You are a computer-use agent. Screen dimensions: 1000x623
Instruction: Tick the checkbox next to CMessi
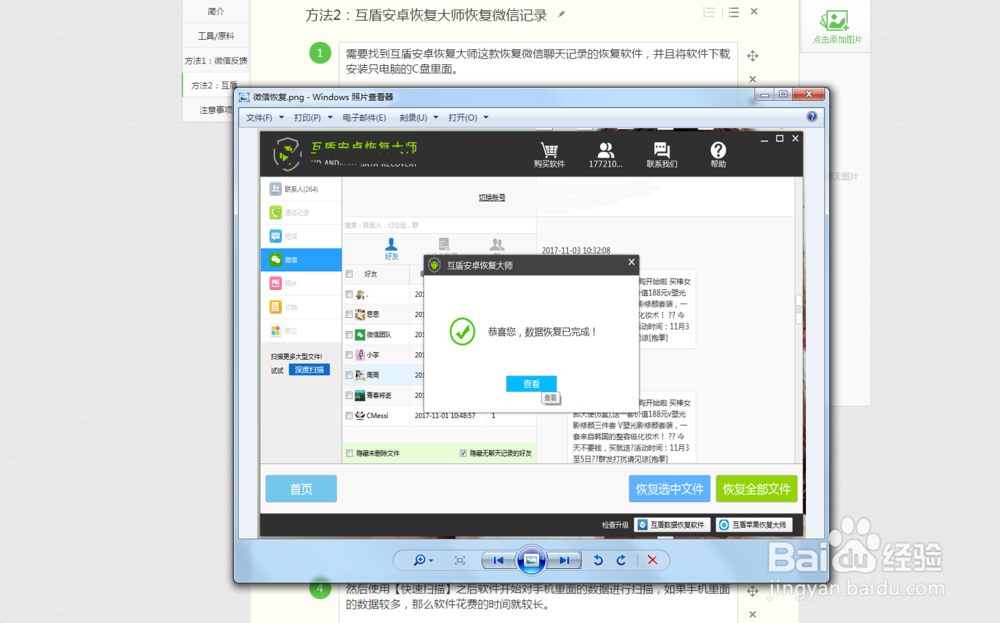tap(348, 414)
